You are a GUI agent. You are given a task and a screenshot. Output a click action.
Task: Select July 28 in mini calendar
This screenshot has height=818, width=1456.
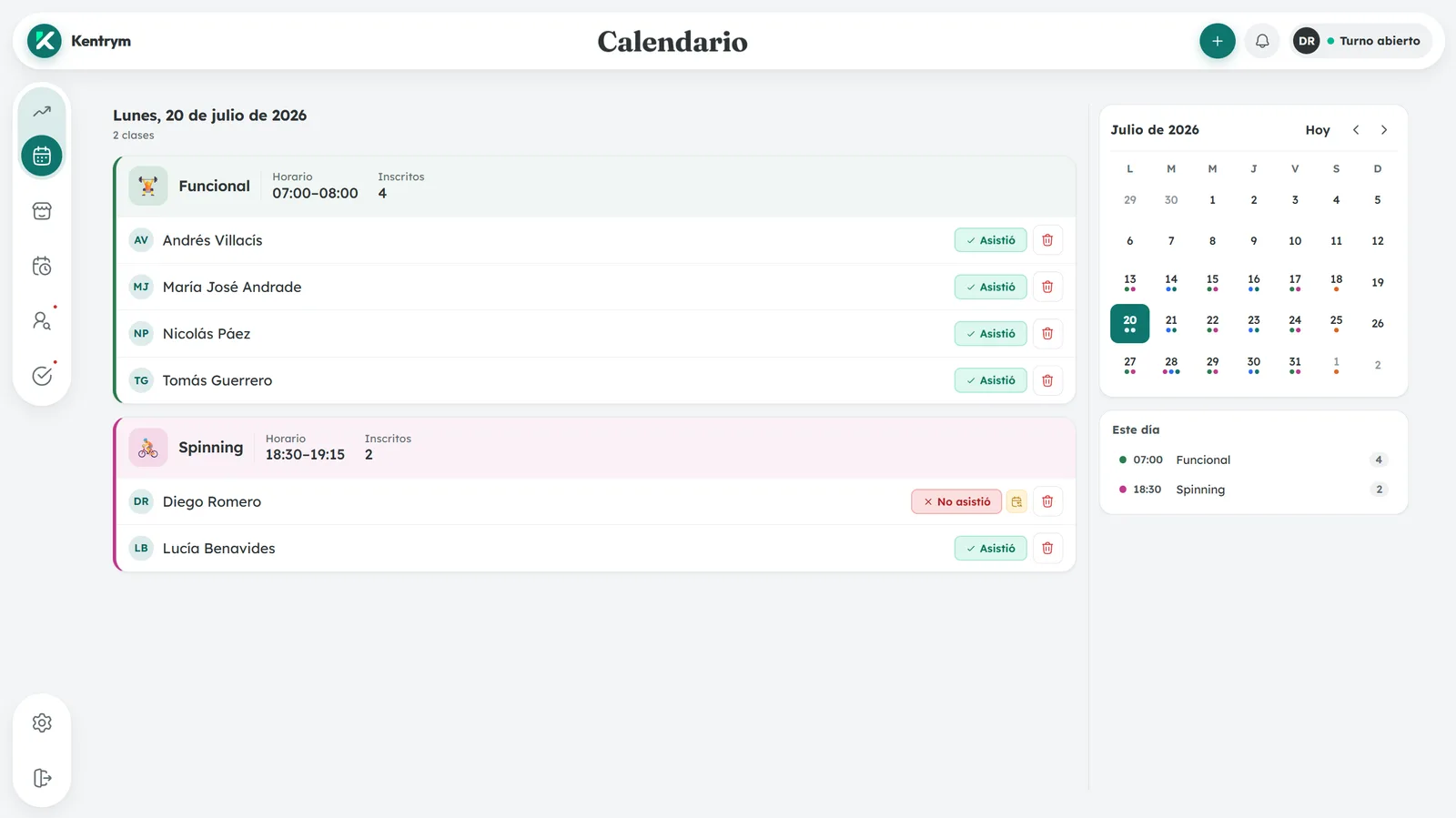[1171, 365]
